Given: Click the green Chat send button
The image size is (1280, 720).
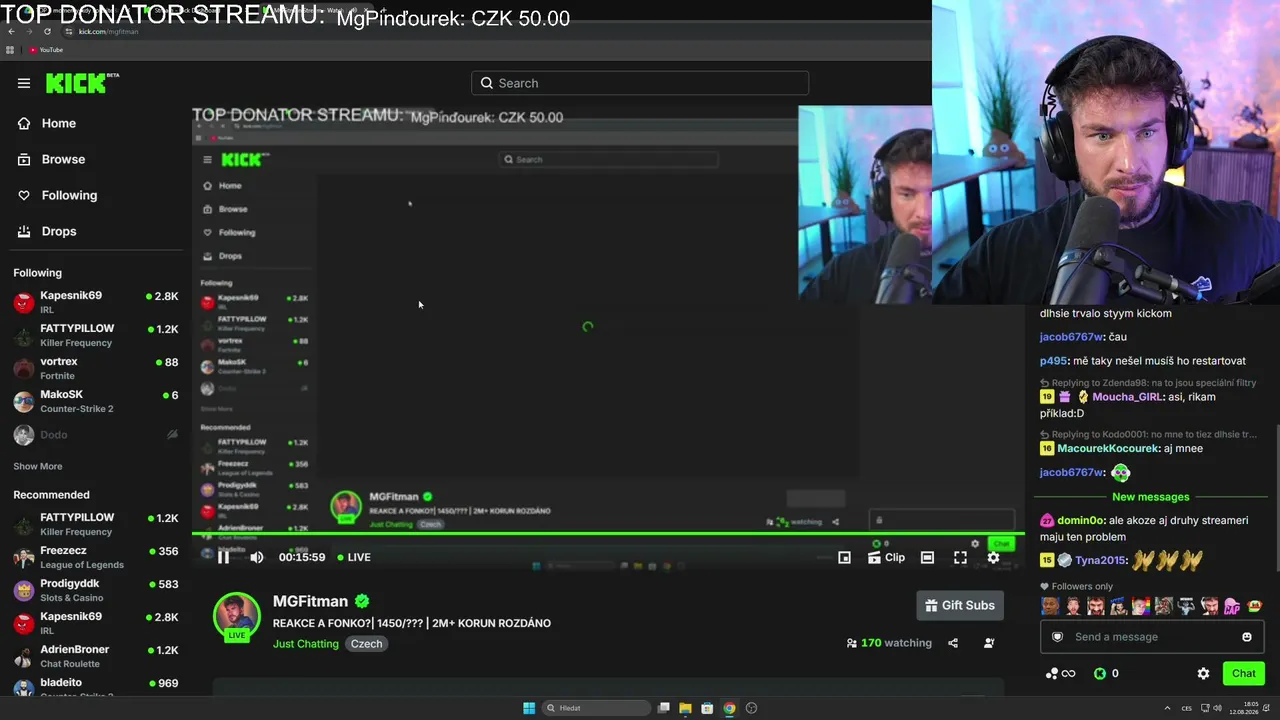Looking at the screenshot, I should pyautogui.click(x=1244, y=674).
